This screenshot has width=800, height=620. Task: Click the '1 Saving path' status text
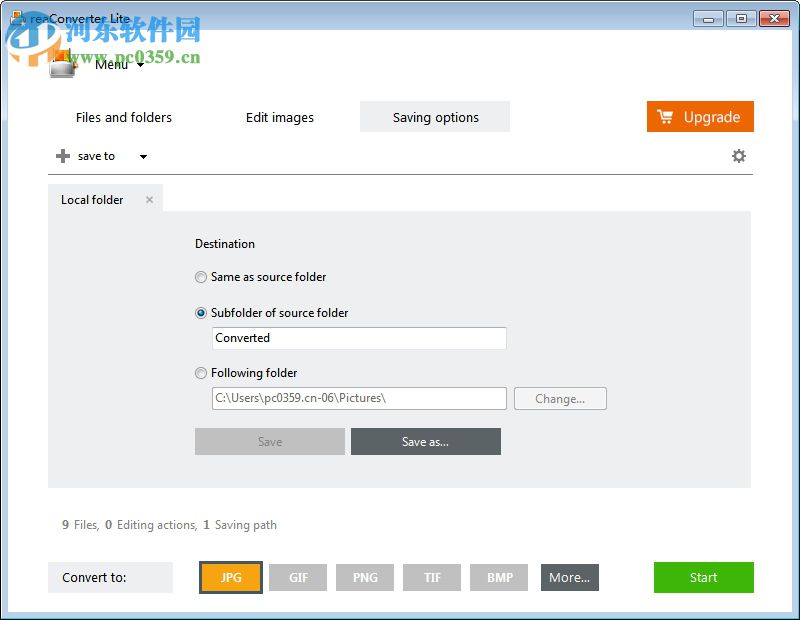(x=240, y=525)
